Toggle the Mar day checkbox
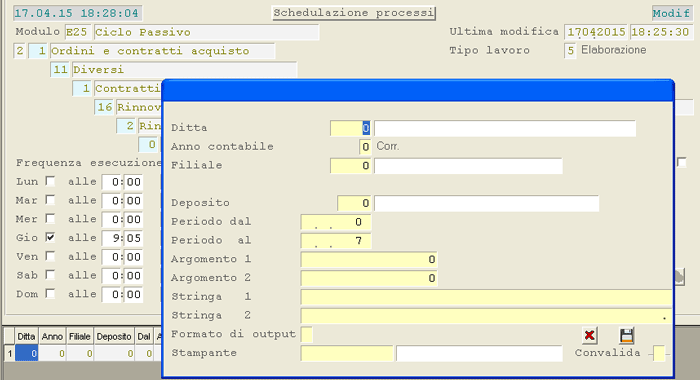This screenshot has width=700, height=380. pos(50,200)
